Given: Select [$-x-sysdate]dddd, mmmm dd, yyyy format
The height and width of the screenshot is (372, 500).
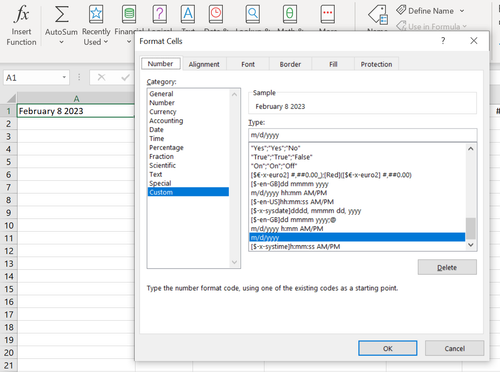Looking at the screenshot, I should (x=357, y=211).
